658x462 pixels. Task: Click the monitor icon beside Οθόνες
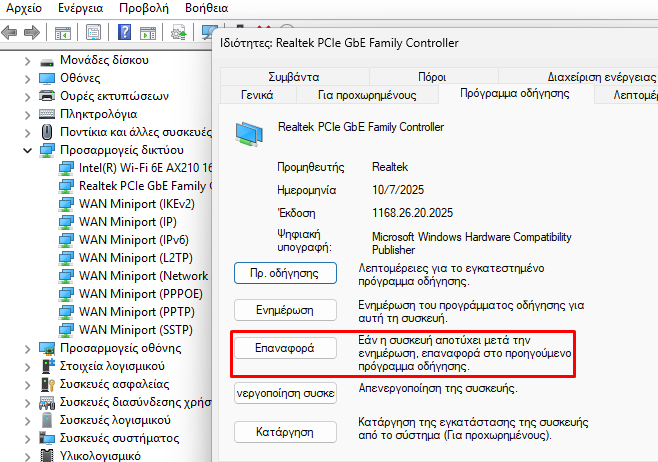point(47,78)
